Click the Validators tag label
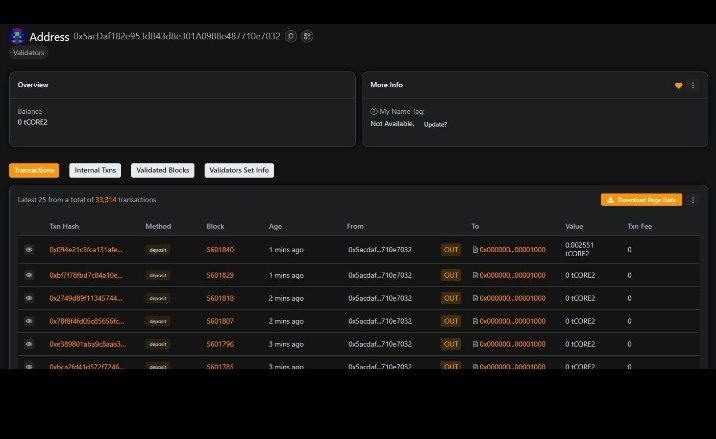This screenshot has height=439, width=716. coord(28,53)
